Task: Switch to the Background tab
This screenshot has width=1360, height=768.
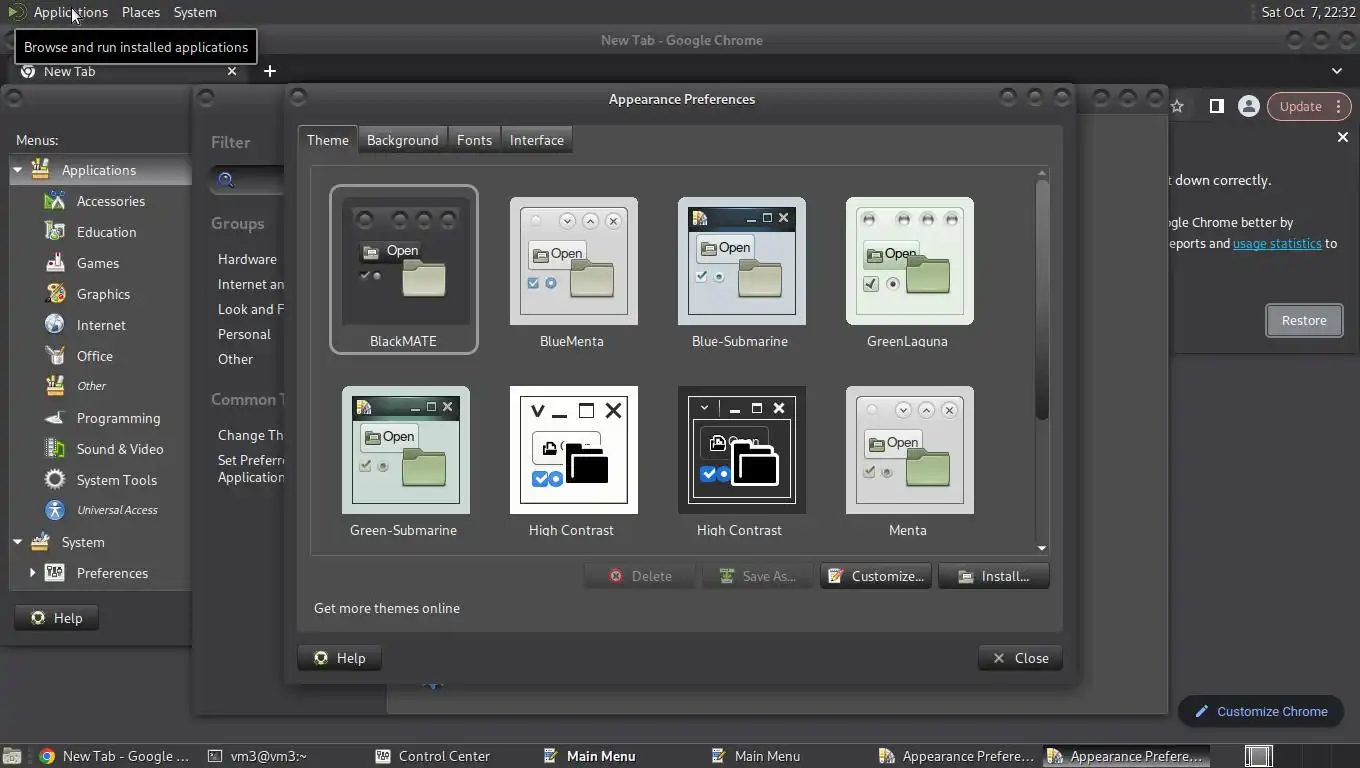Action: click(x=402, y=140)
